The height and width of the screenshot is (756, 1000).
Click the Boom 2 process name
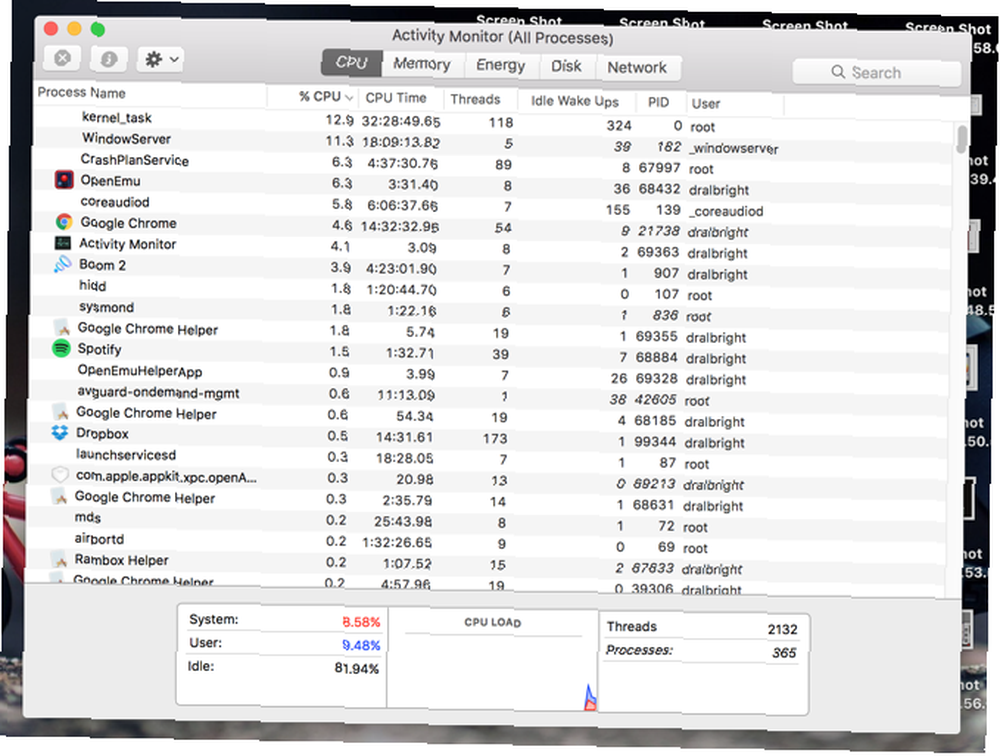103,265
